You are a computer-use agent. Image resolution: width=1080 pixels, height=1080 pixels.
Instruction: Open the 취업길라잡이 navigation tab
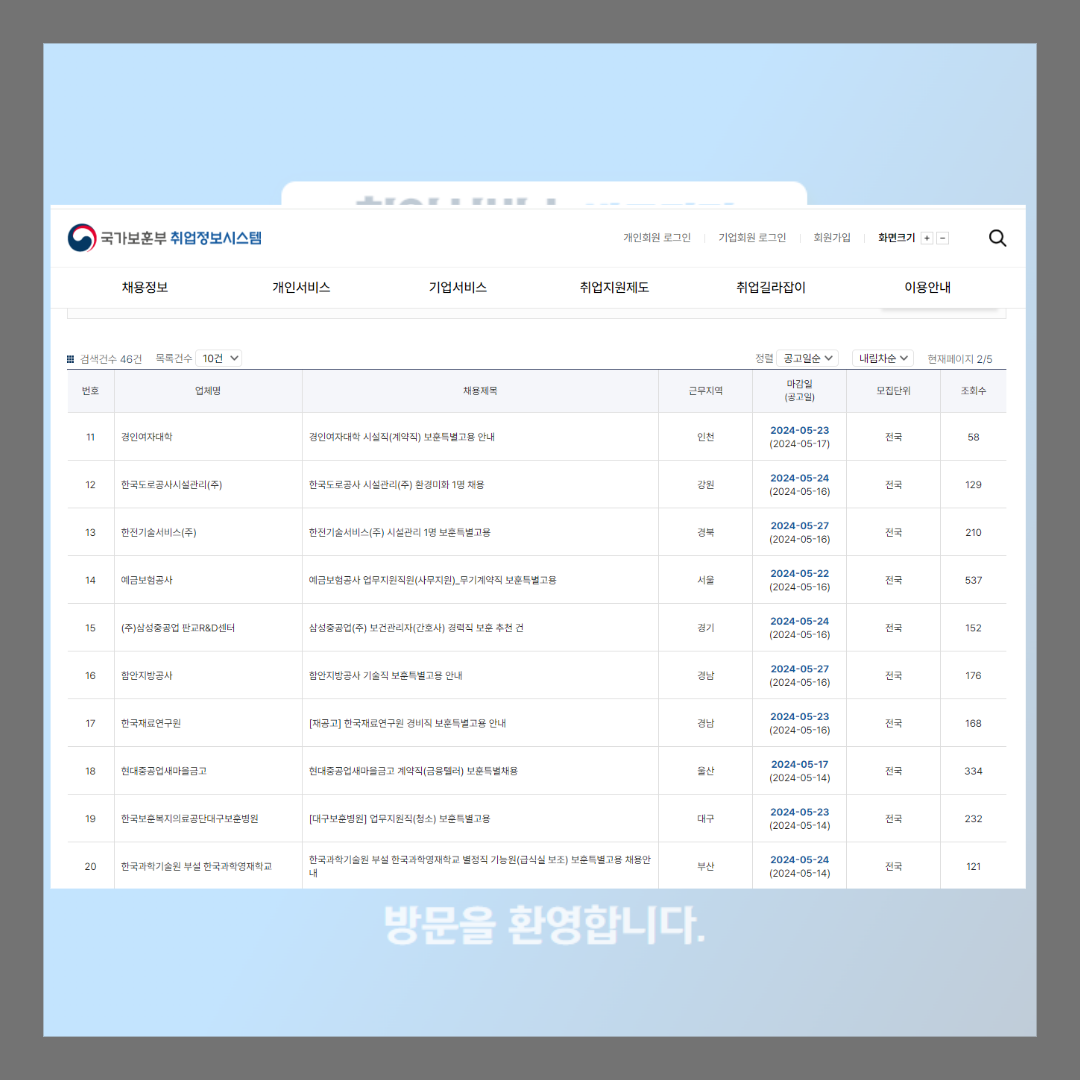click(x=767, y=287)
